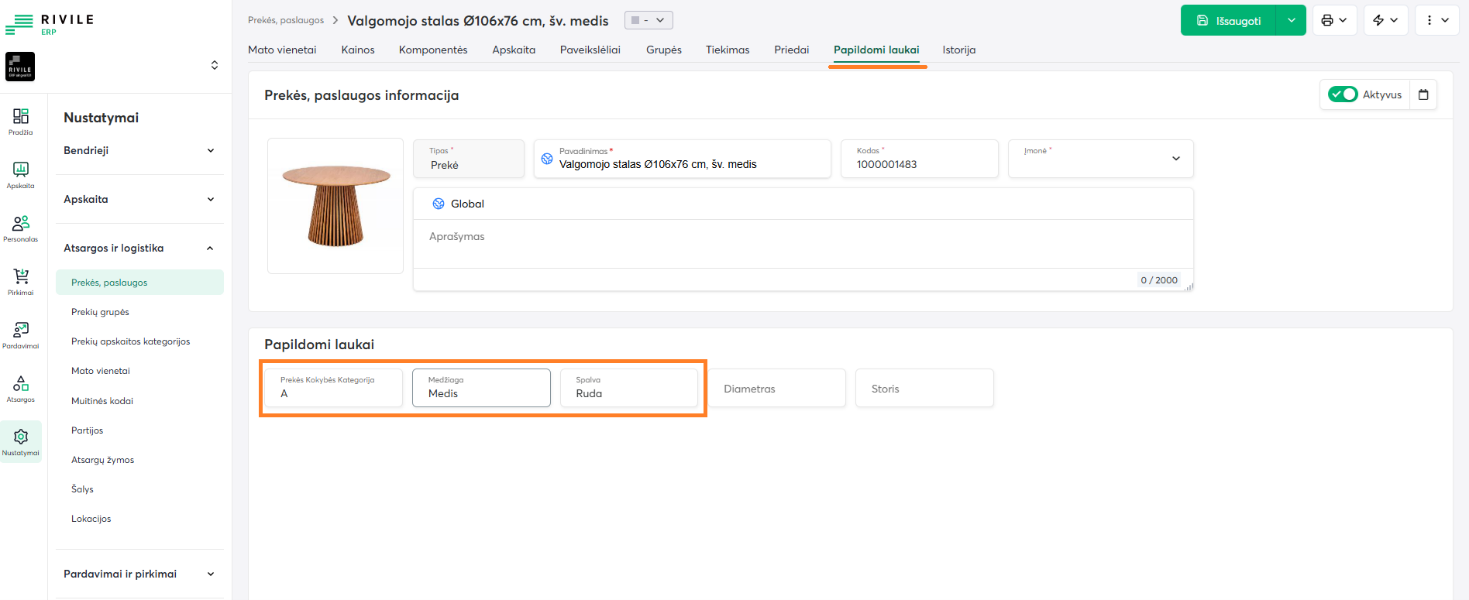Open the Pradžia home sidebar icon
1469x600 pixels.
[21, 120]
